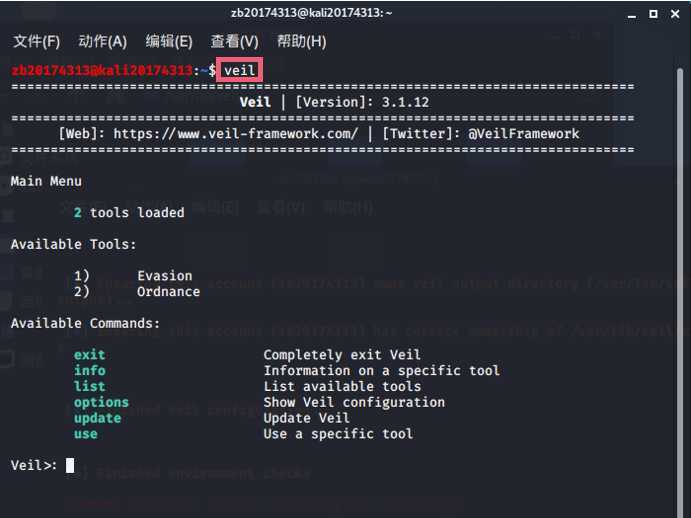Open the 动作(A) menu
Image resolution: width=691 pixels, height=518 pixels.
point(103,41)
